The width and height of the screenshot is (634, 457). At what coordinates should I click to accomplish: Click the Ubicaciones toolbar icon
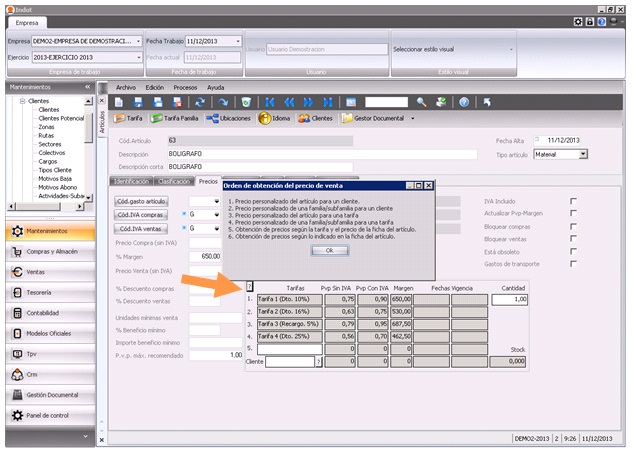[230, 118]
